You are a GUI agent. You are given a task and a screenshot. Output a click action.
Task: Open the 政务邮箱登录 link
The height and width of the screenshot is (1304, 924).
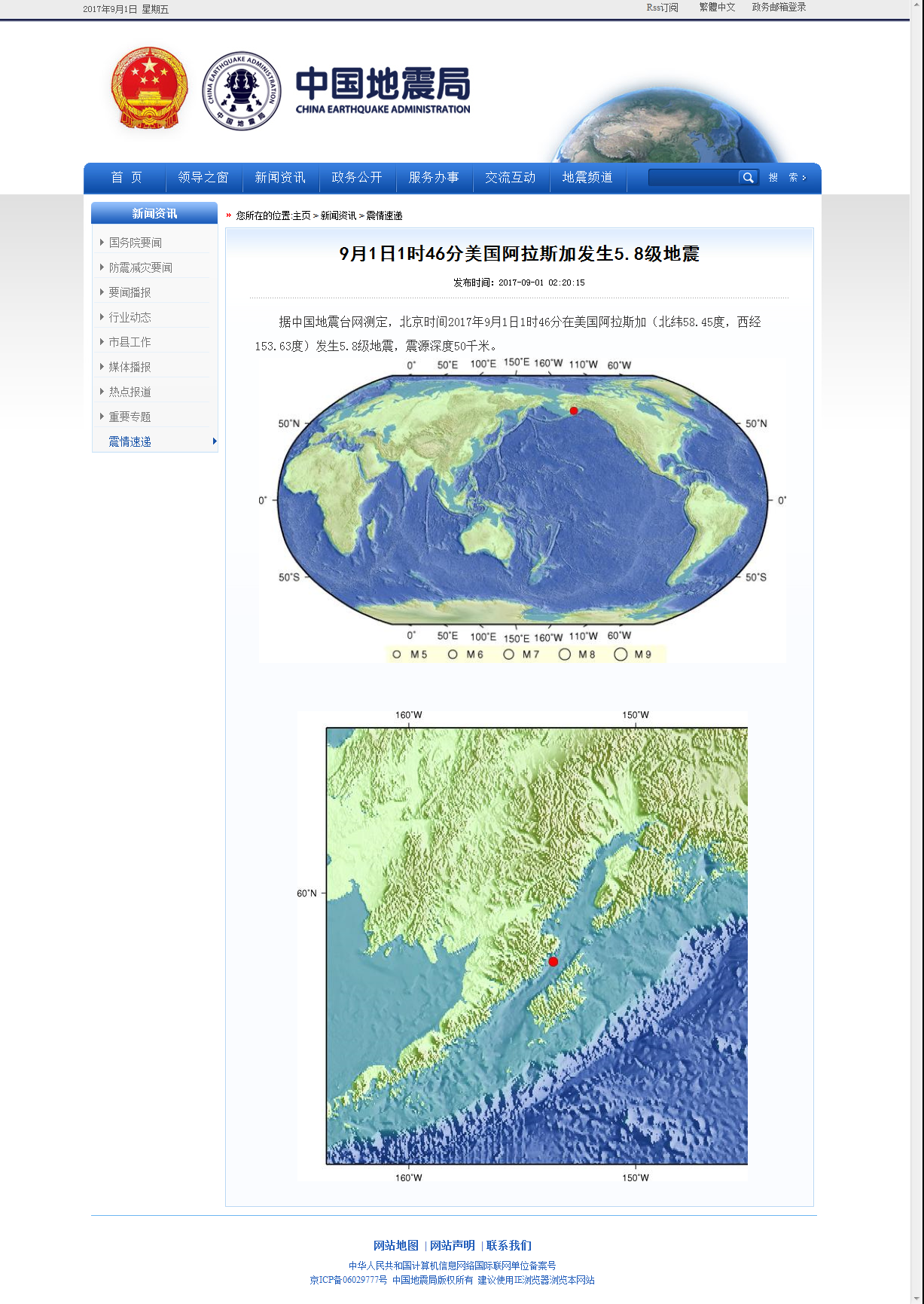[x=779, y=8]
